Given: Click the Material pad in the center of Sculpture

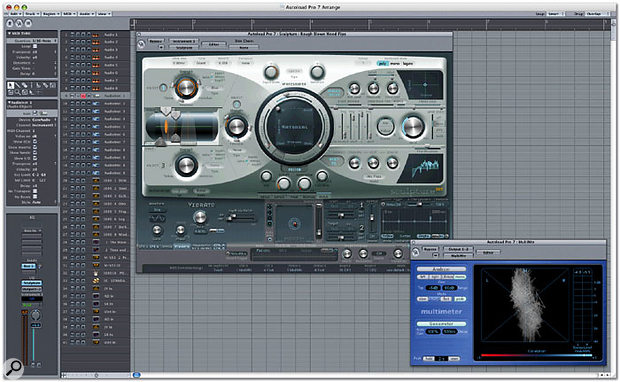Looking at the screenshot, I should pyautogui.click(x=294, y=127).
